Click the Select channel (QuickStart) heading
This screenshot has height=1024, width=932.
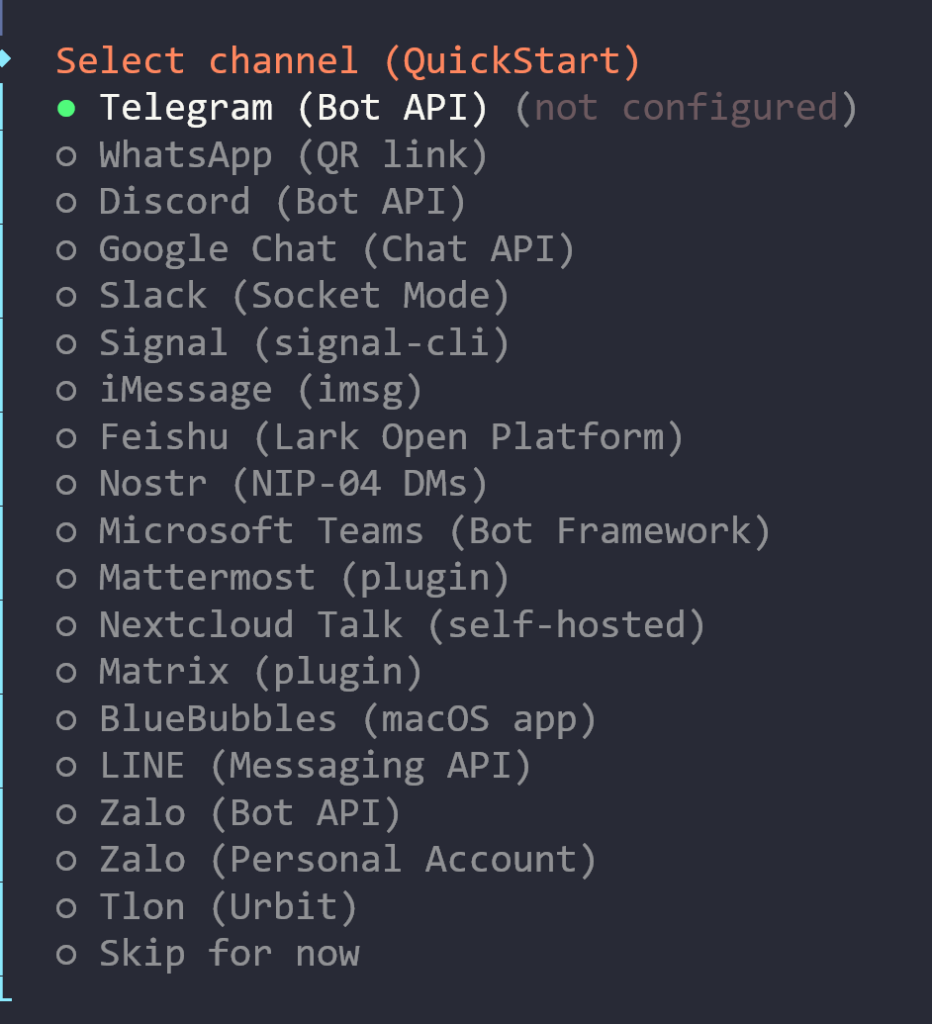[x=347, y=61]
